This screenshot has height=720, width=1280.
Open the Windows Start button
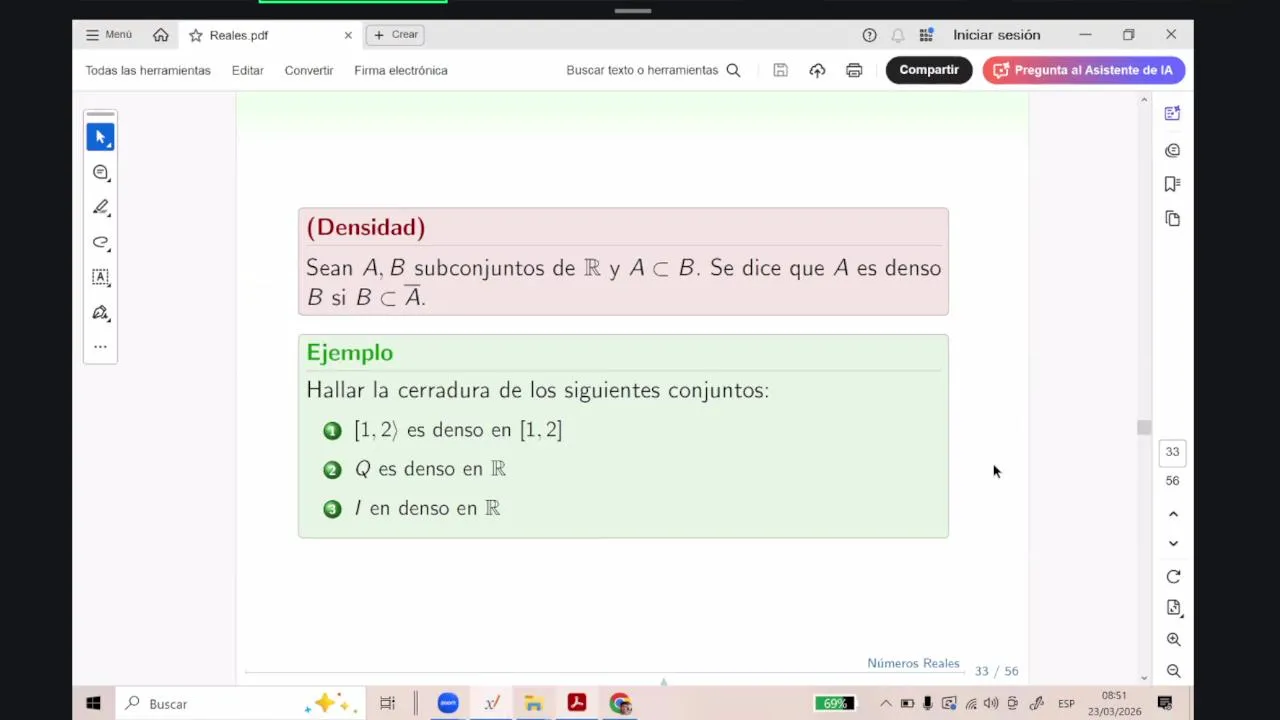93,704
